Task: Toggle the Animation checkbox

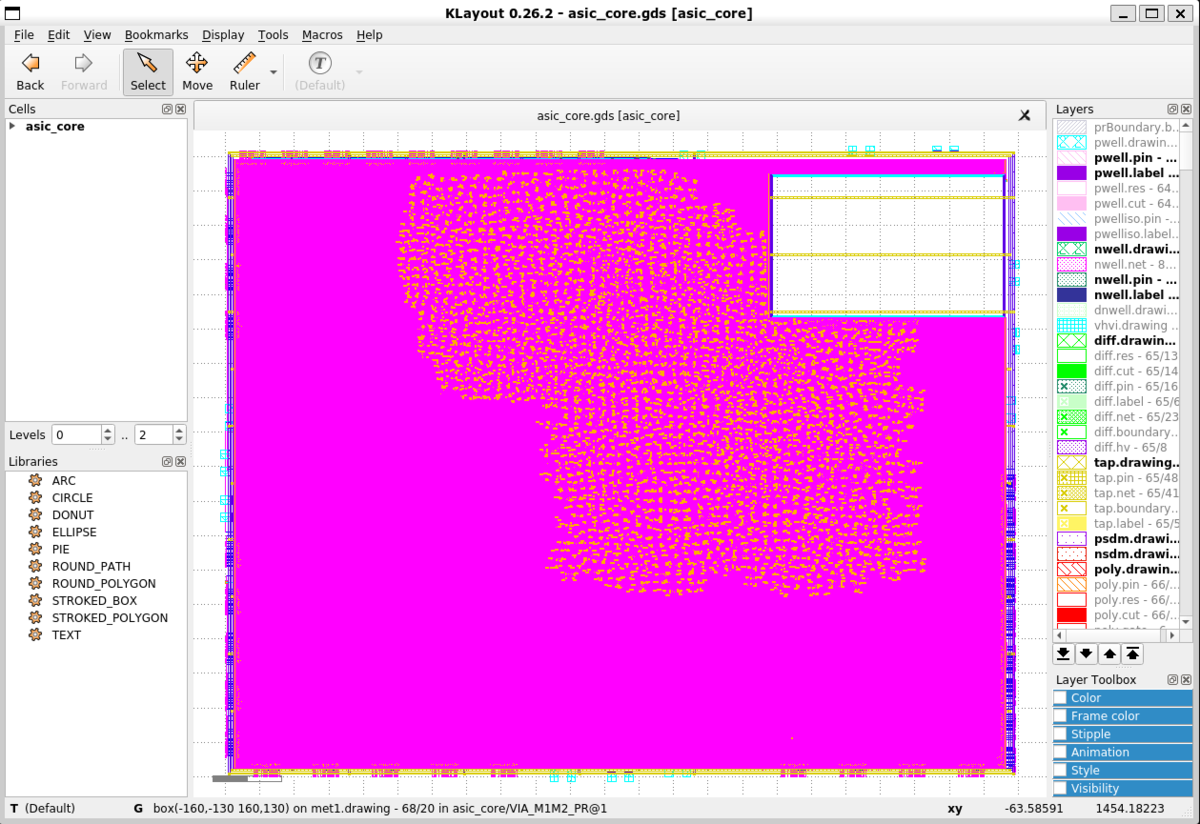Action: [x=1060, y=752]
